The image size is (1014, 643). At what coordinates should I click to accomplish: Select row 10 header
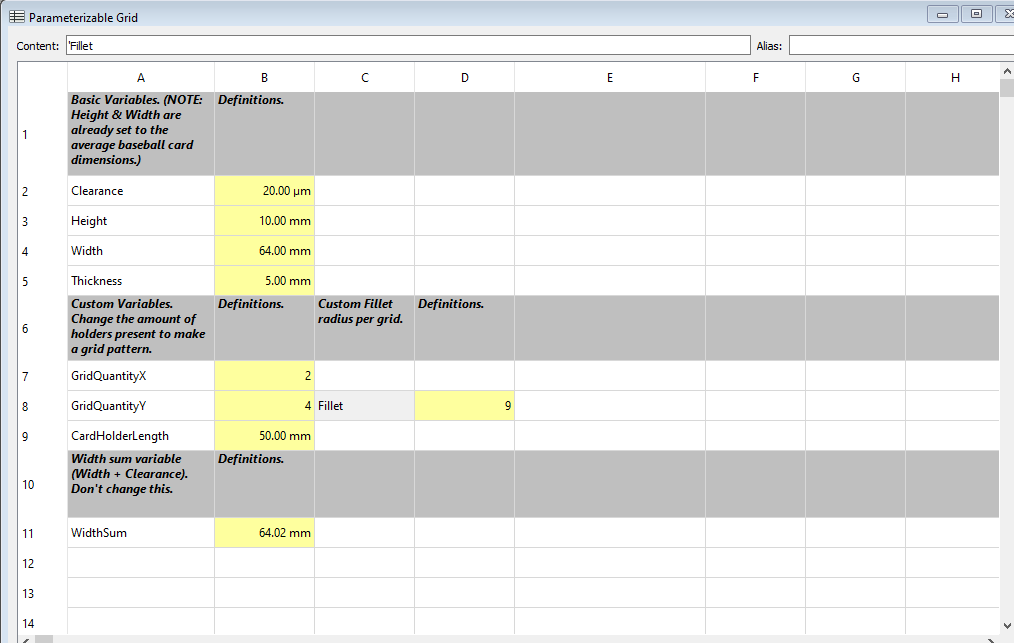(43, 484)
